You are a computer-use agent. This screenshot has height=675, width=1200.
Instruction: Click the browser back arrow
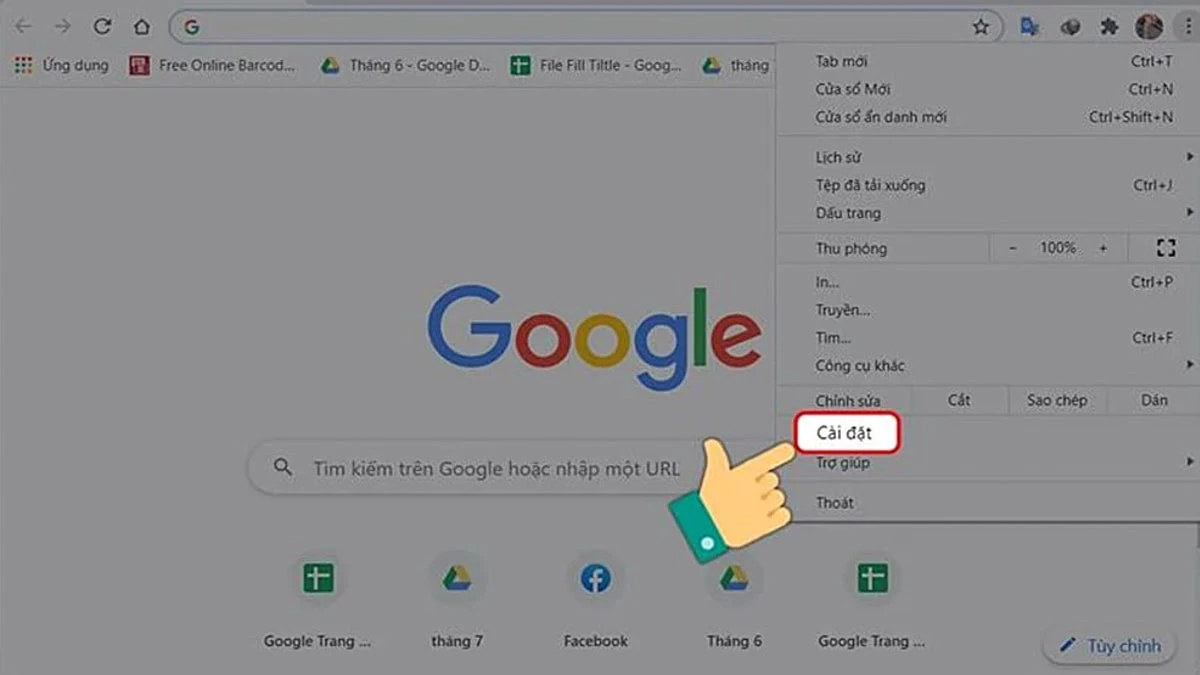(x=23, y=27)
